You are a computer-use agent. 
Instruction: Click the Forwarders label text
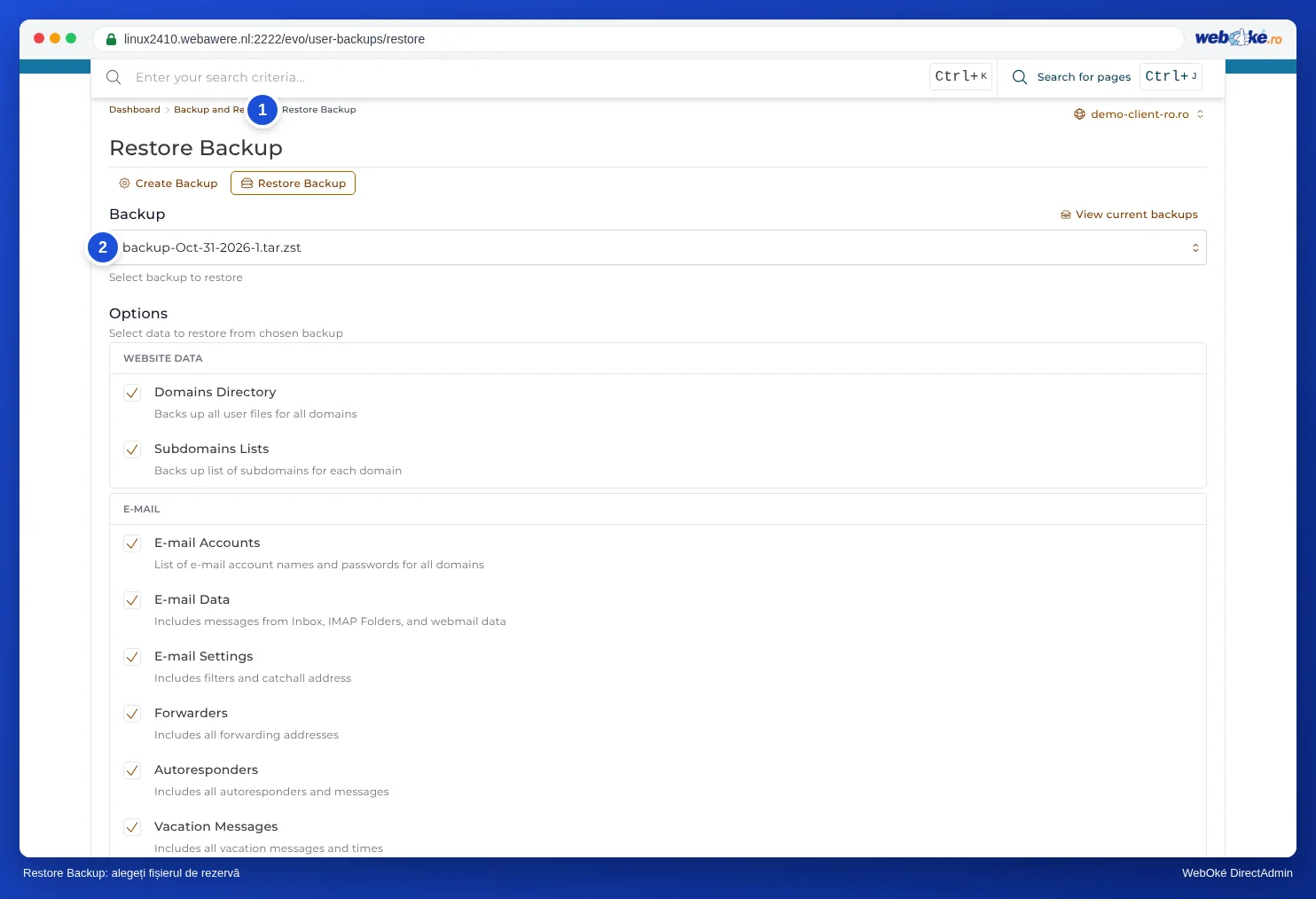coord(191,713)
